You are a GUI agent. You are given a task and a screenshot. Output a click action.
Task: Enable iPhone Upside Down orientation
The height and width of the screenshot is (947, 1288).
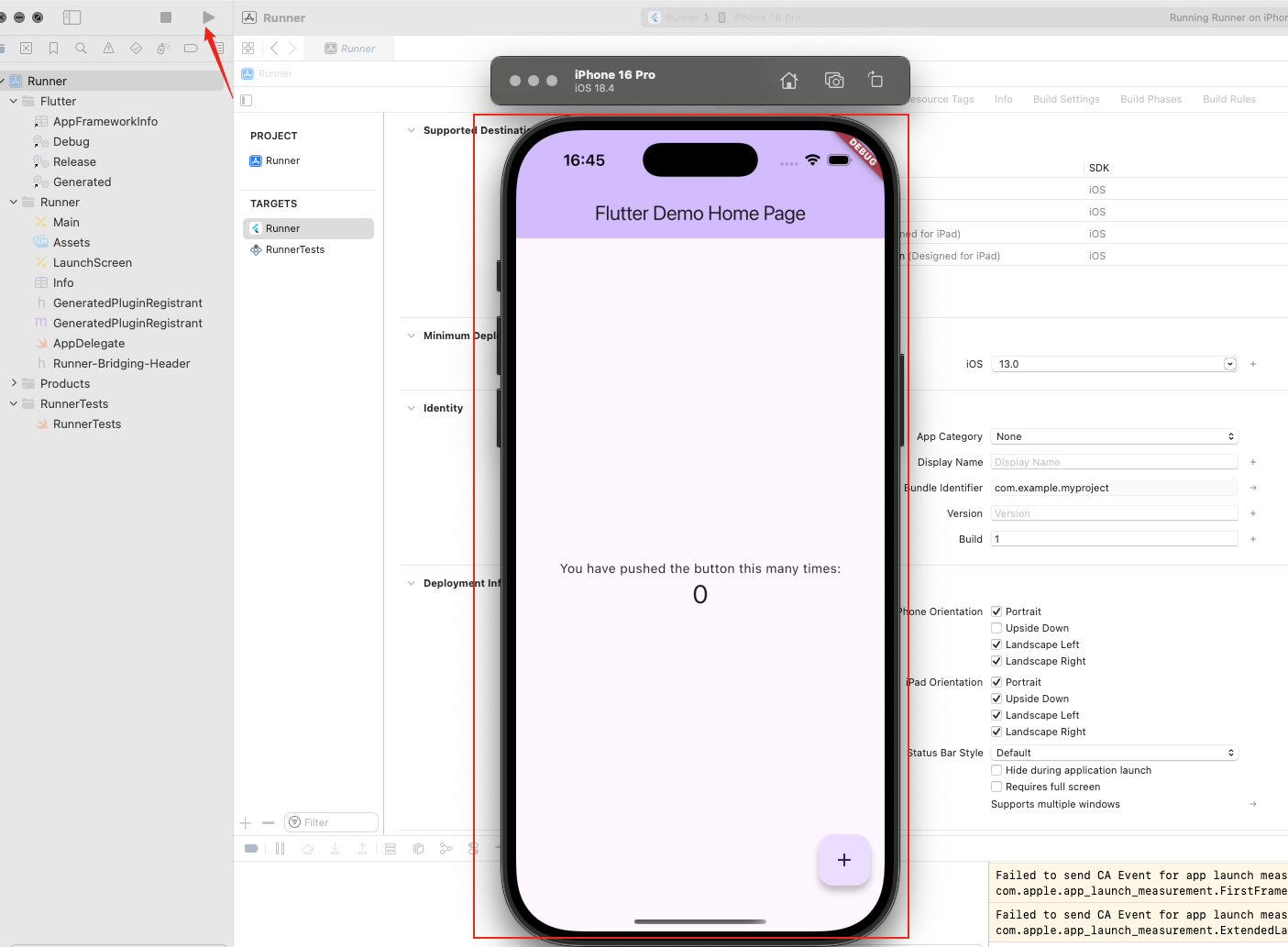coord(996,628)
